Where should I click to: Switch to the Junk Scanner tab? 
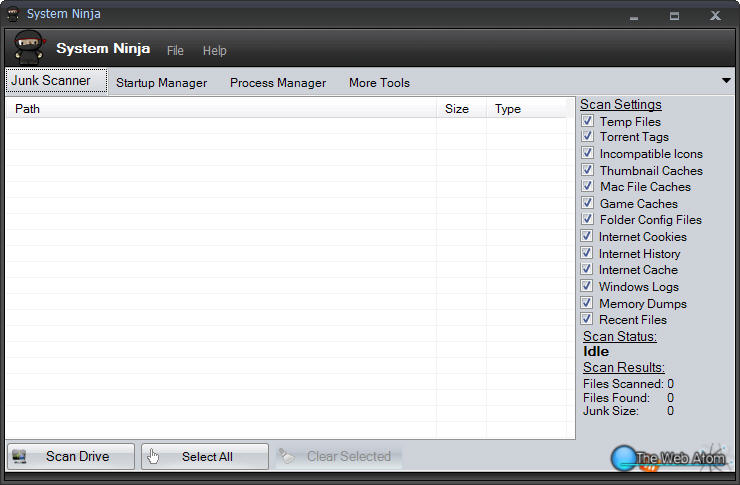click(56, 81)
